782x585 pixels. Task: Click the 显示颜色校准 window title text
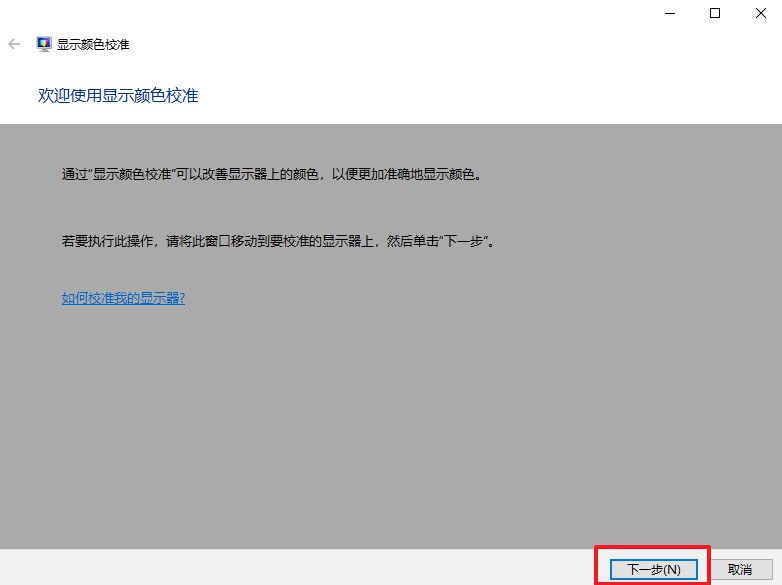[93, 44]
